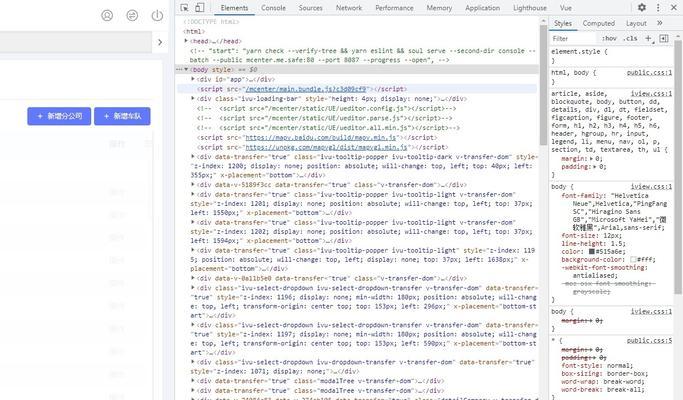This screenshot has height=400, width=683.
Task: Open DevTools settings gear
Action: click(x=642, y=7)
